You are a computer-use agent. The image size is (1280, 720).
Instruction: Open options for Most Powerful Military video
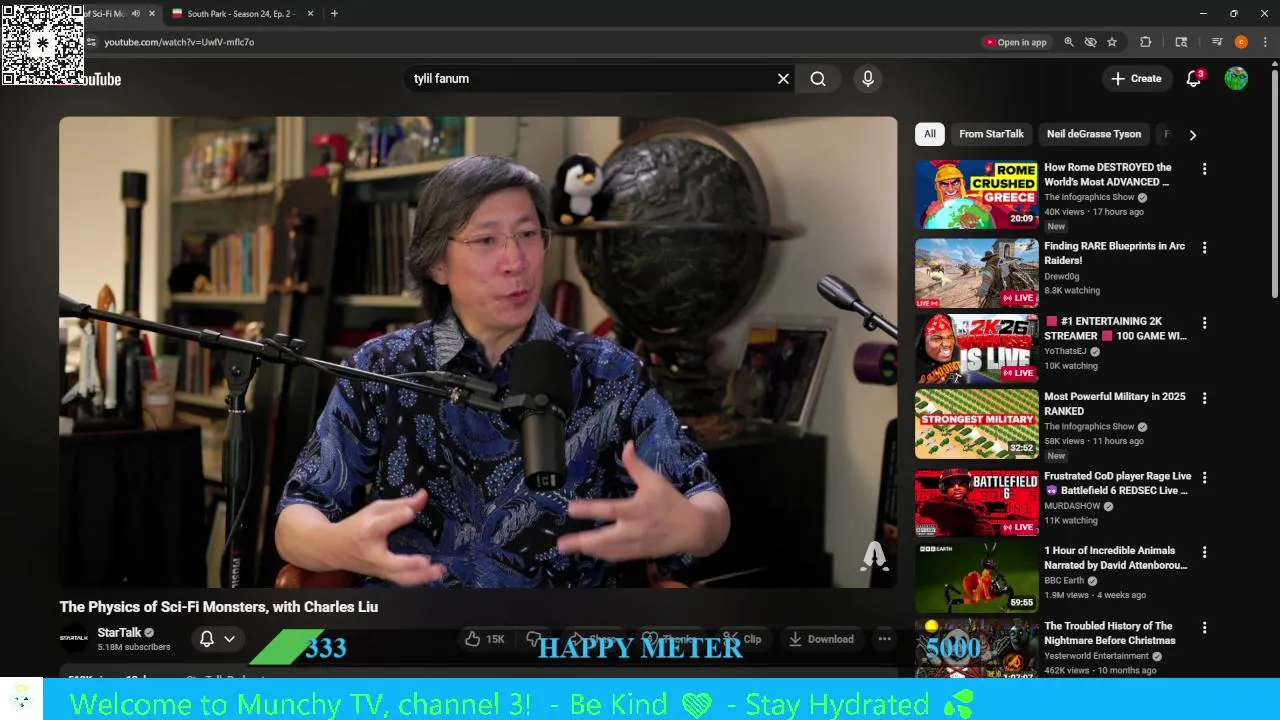[x=1204, y=398]
